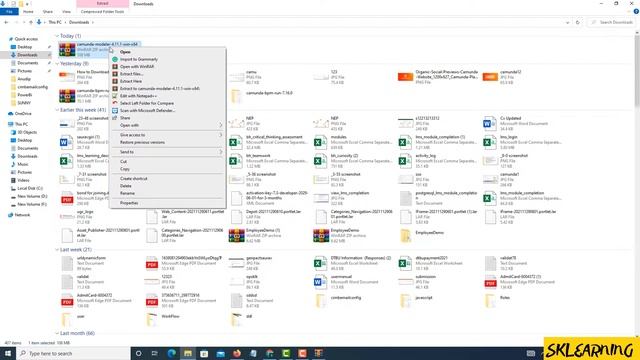
Task: Open Firefox from the taskbar
Action: pos(237,353)
